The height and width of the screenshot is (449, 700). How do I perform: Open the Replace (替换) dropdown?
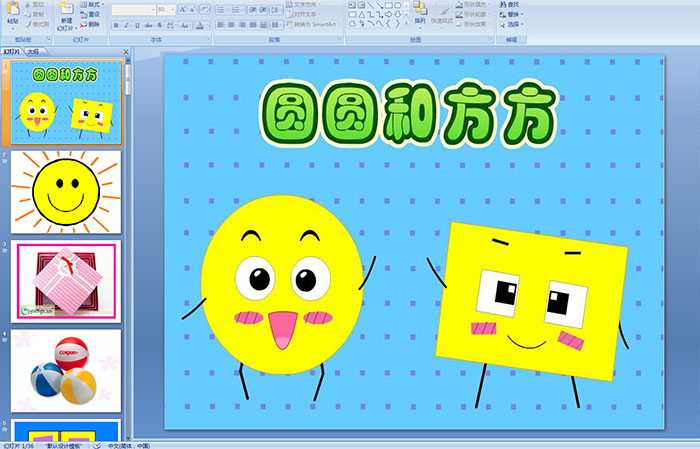click(511, 14)
